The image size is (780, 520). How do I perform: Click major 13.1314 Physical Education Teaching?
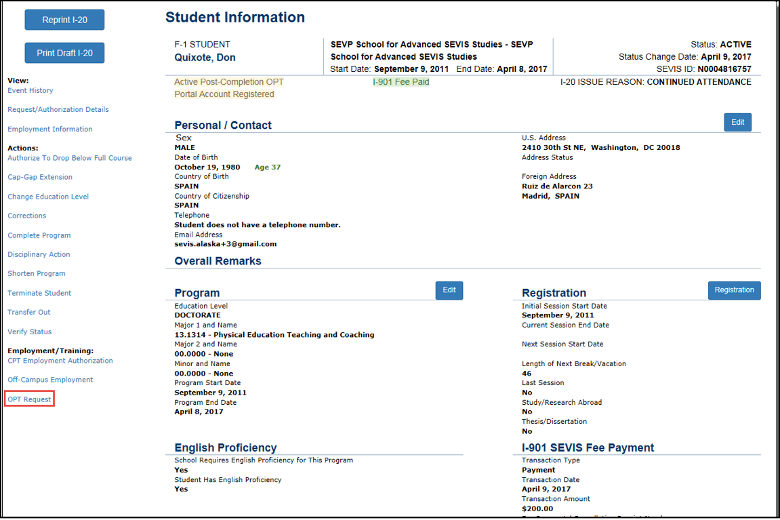pos(274,335)
